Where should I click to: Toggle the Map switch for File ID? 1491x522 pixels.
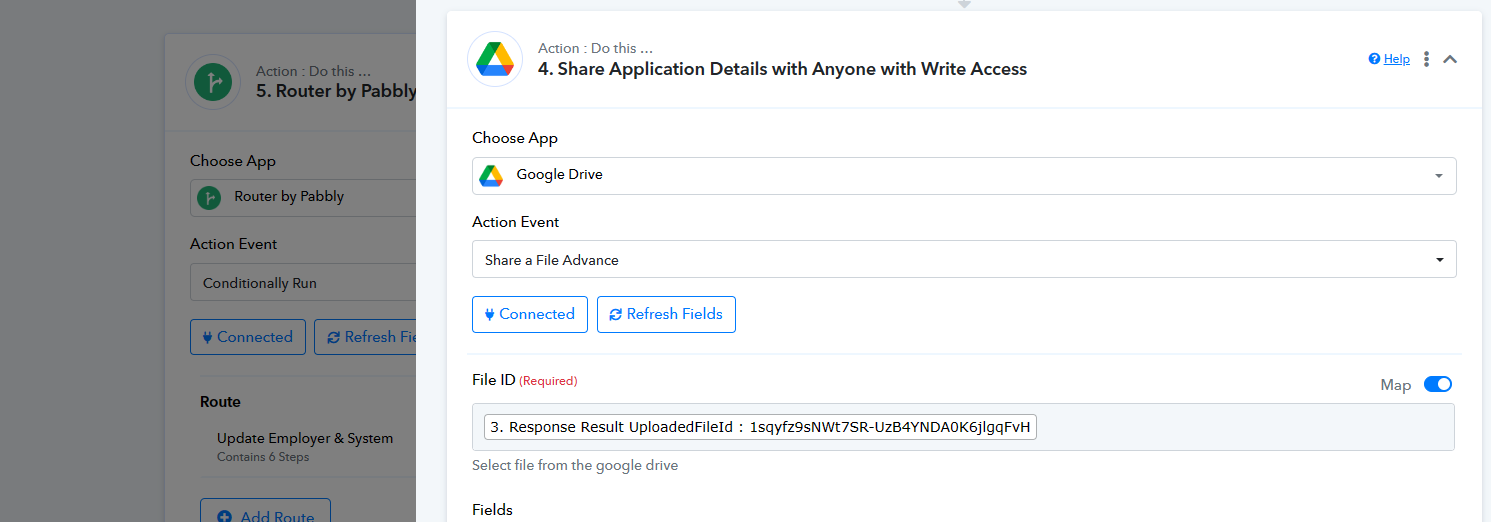tap(1437, 384)
